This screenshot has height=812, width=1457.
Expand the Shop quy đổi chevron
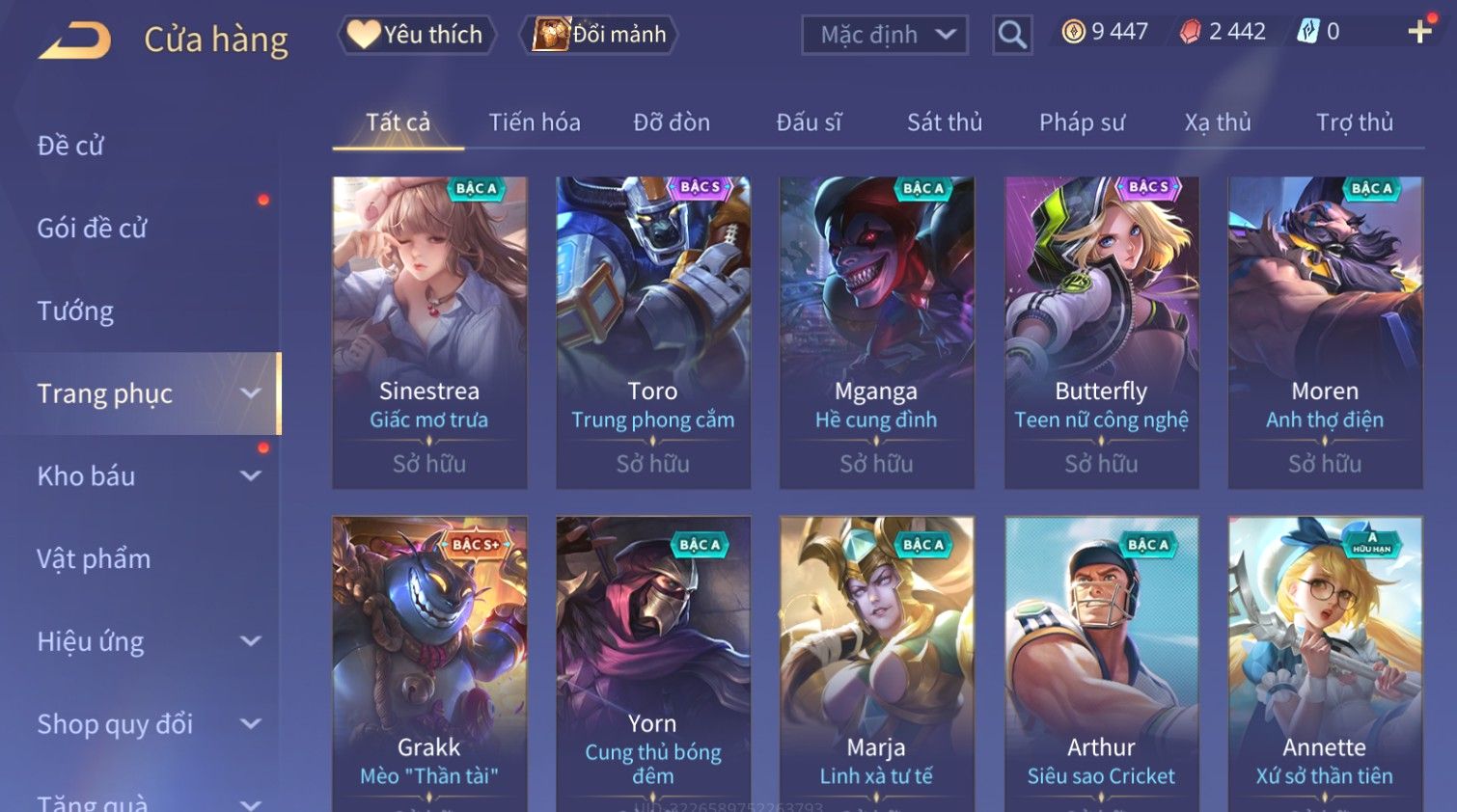pyautogui.click(x=251, y=724)
